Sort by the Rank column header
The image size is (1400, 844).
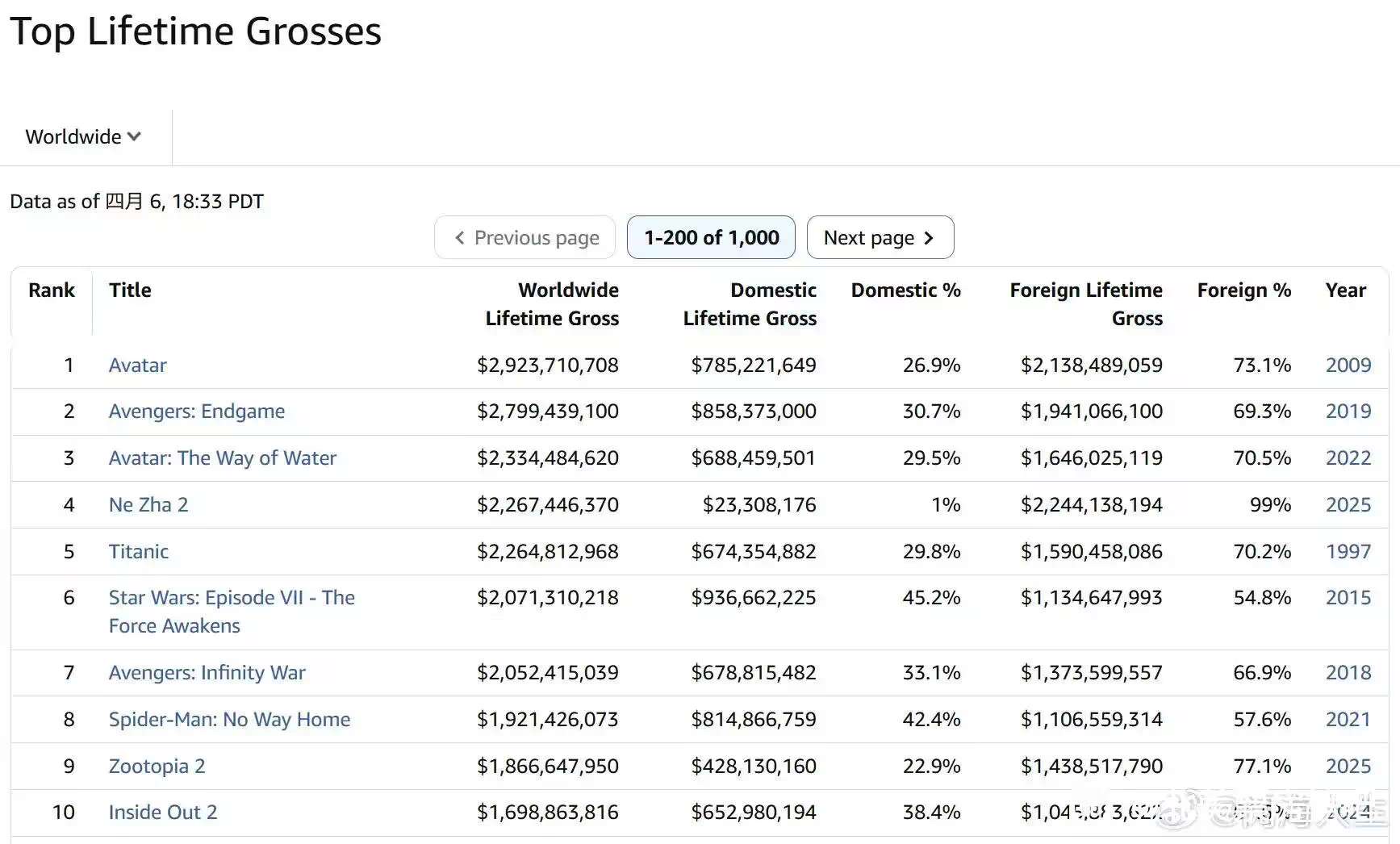(x=52, y=290)
